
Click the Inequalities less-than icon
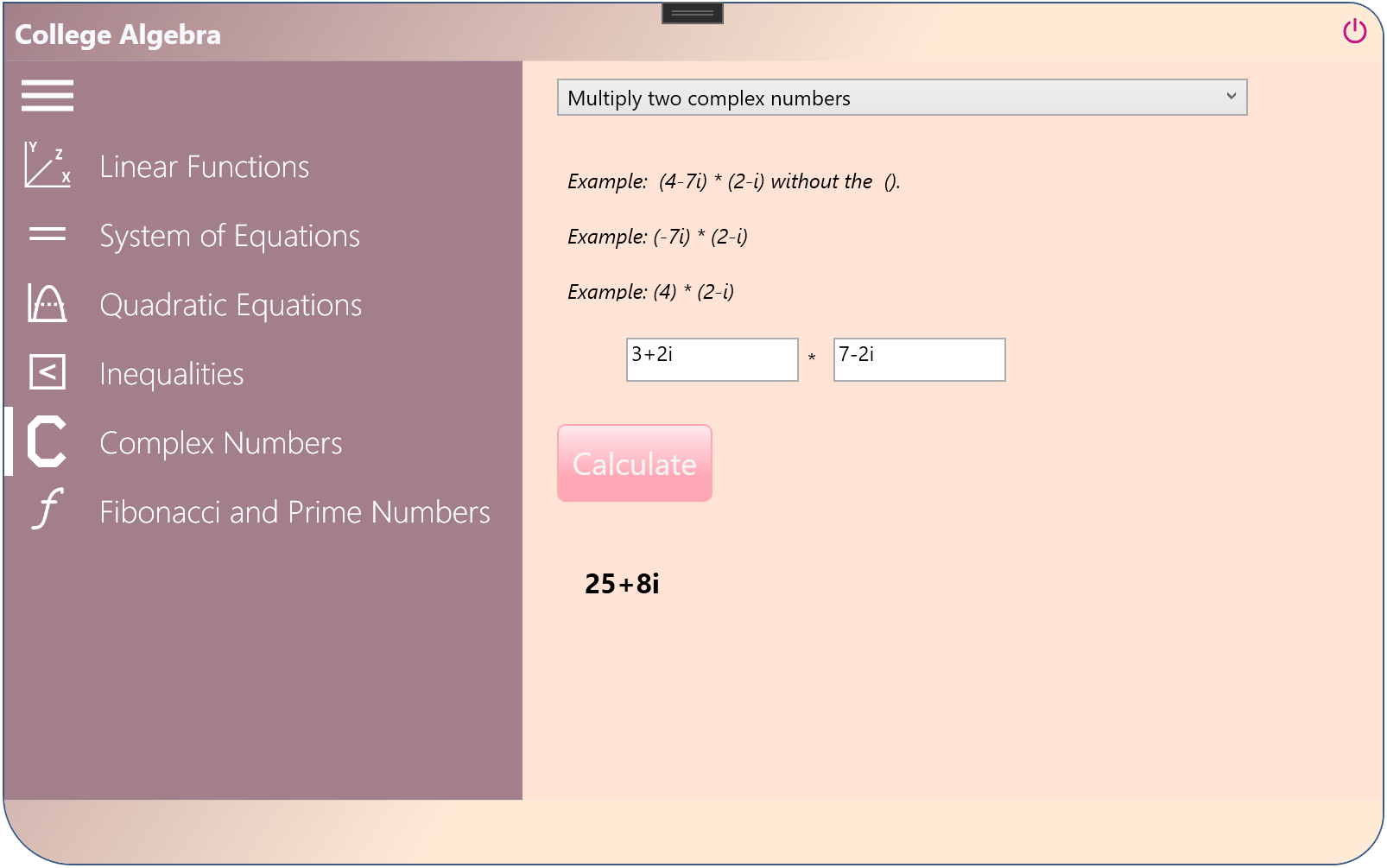coord(47,373)
